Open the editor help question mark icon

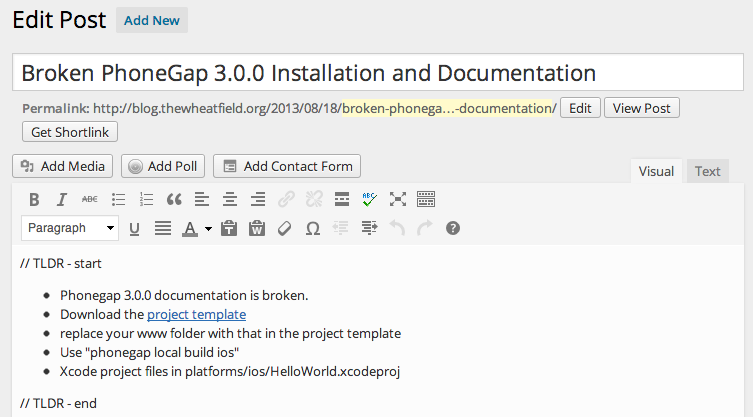coord(453,228)
